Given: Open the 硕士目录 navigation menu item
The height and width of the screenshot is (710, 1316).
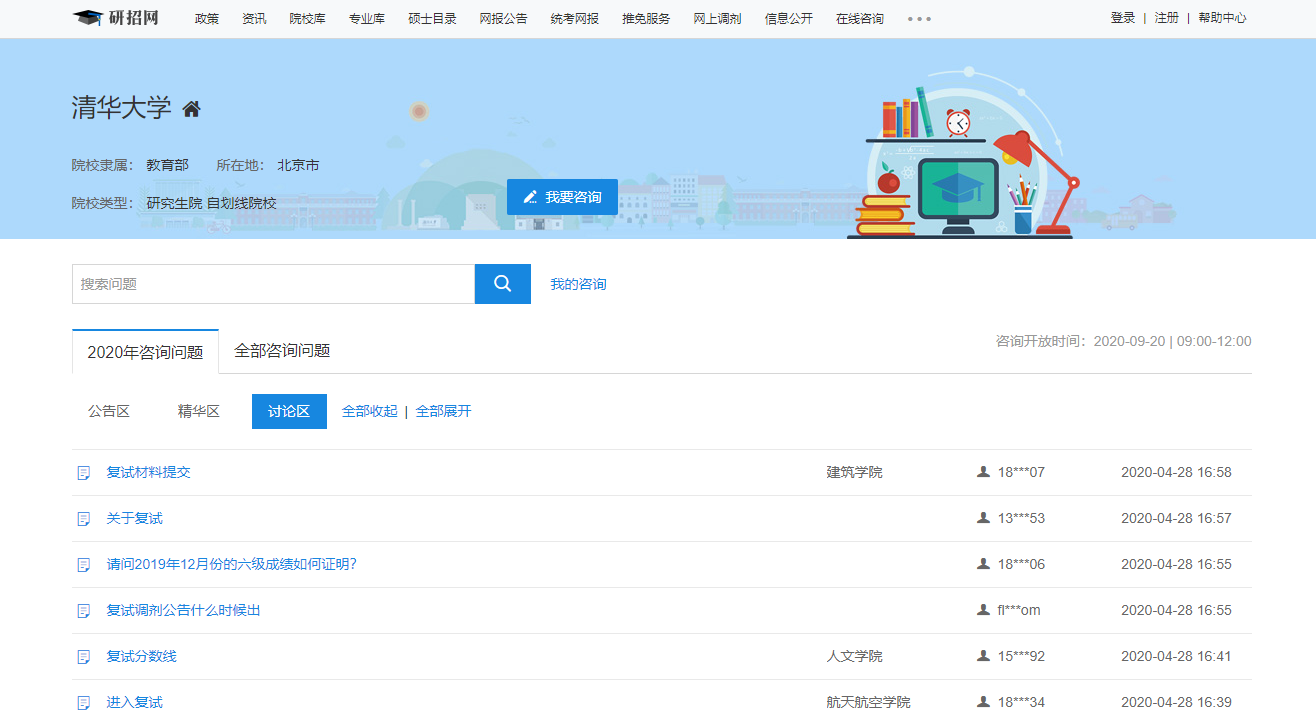Looking at the screenshot, I should tap(432, 18).
